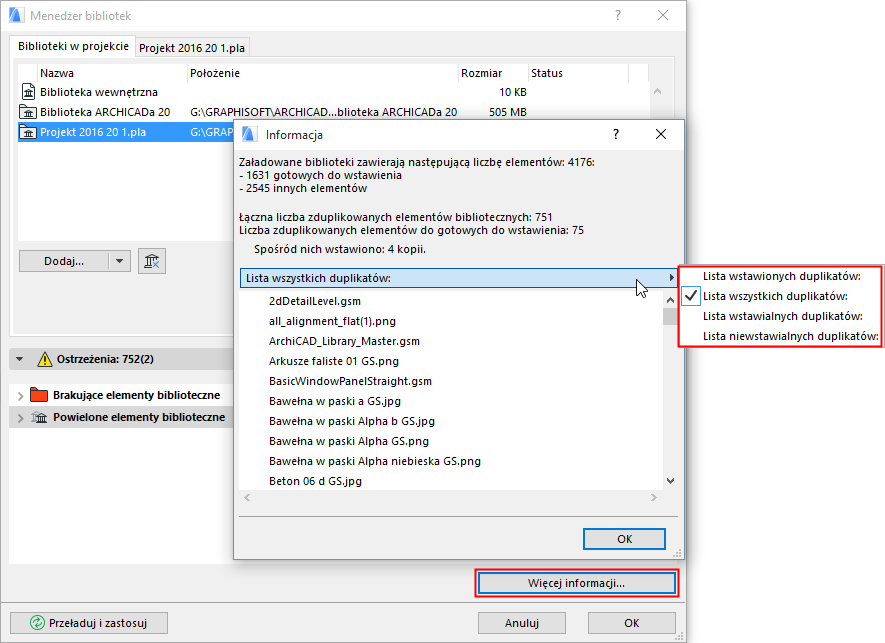Click the Projekt 2016 20 1.pla row icon

pyautogui.click(x=28, y=132)
